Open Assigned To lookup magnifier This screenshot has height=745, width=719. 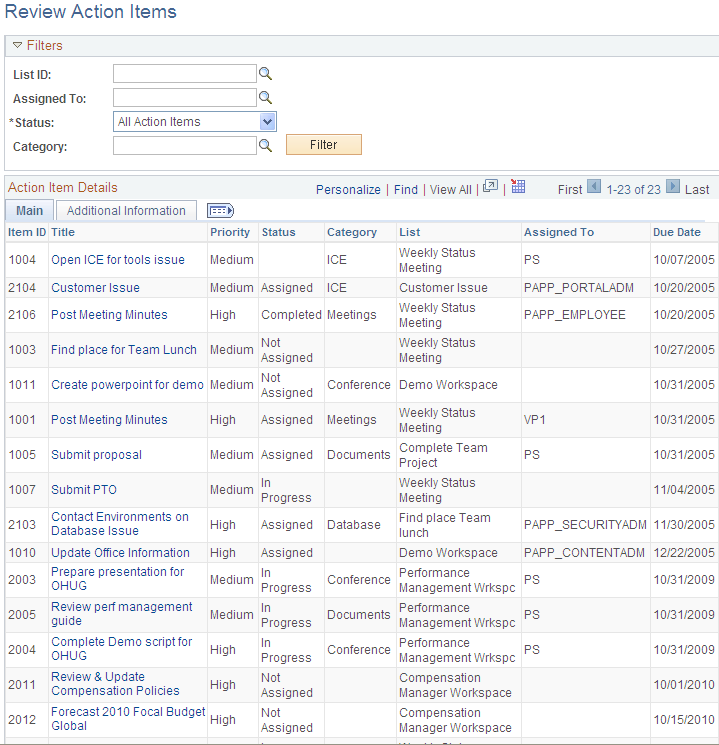coord(265,98)
